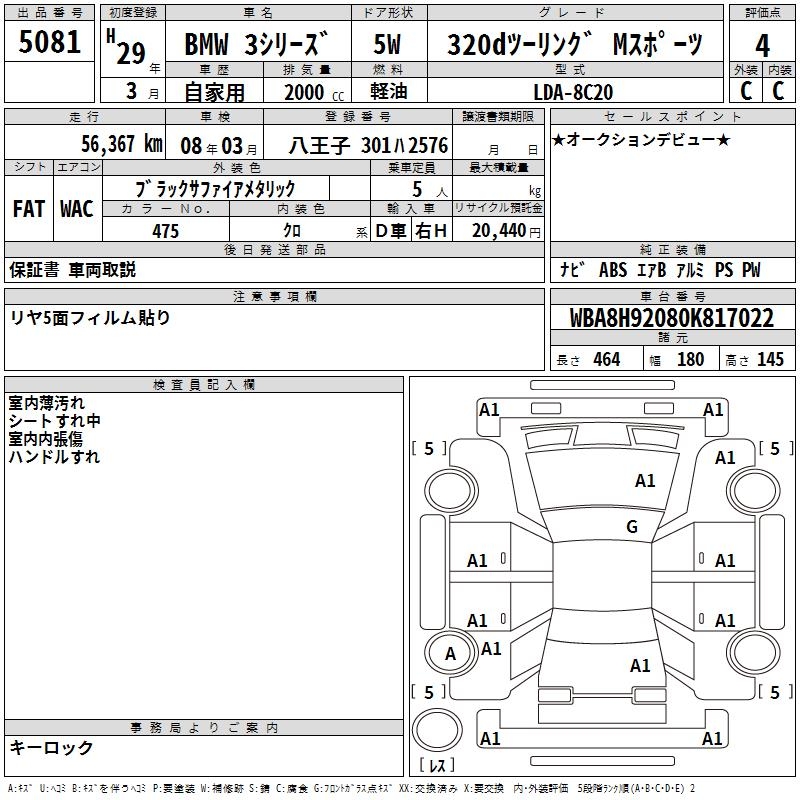Click アルミ in genuine equipment

(x=690, y=270)
